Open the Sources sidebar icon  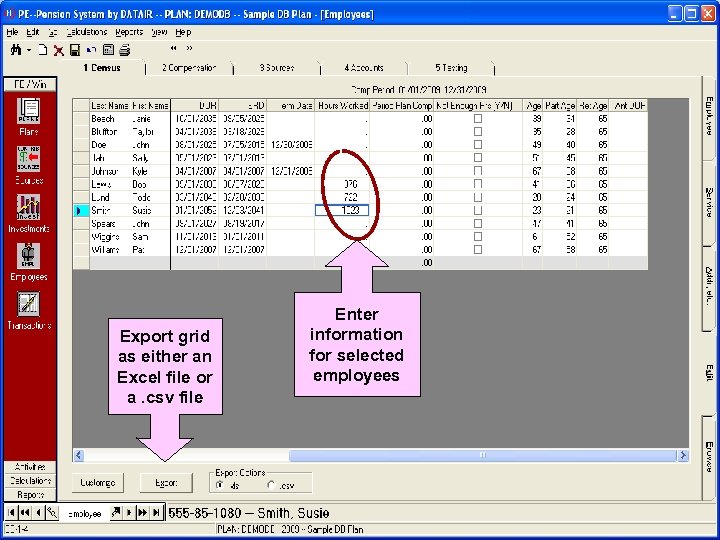pyautogui.click(x=28, y=160)
